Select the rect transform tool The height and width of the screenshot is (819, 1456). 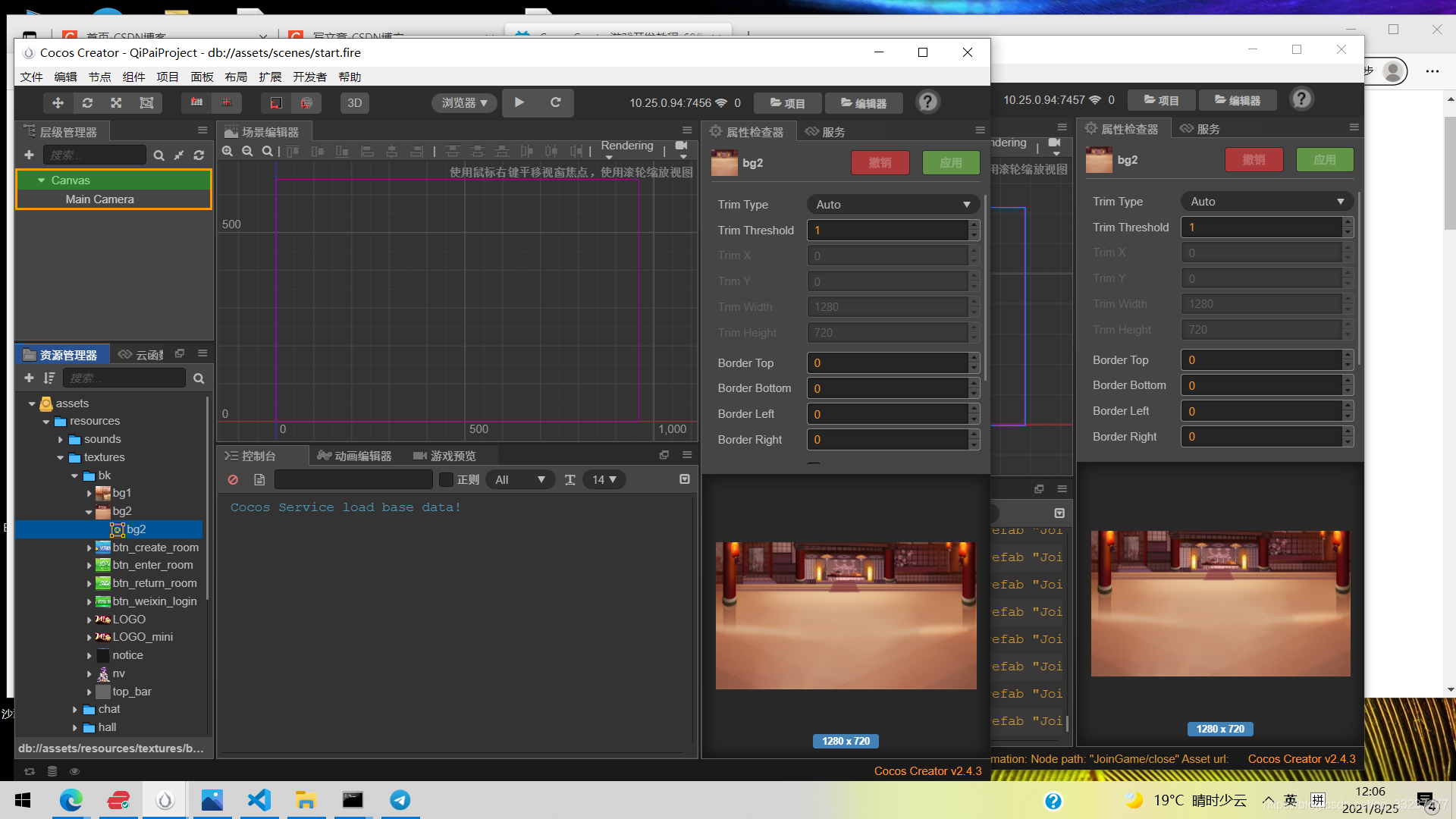pyautogui.click(x=146, y=103)
